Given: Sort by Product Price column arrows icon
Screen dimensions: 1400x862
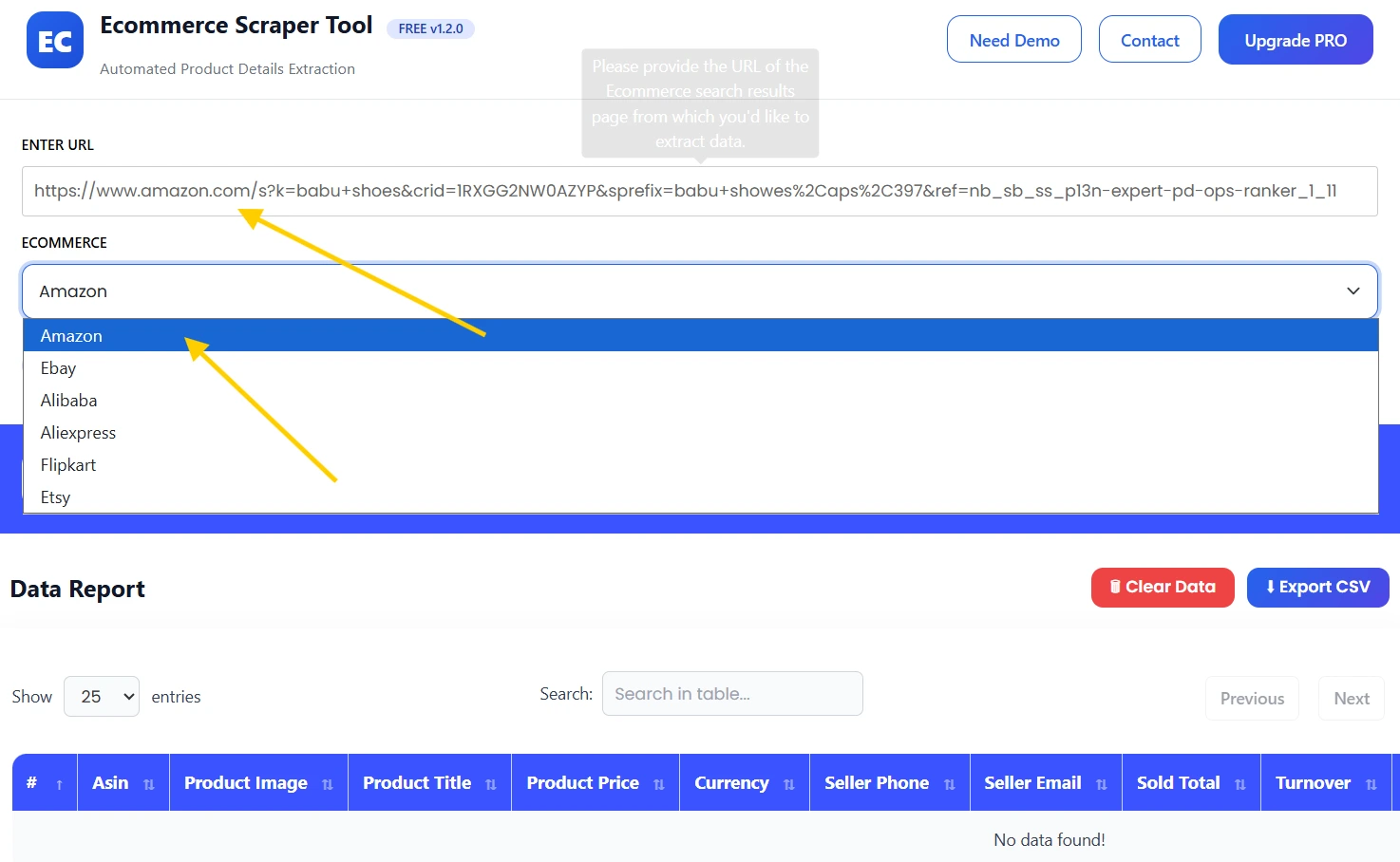Looking at the screenshot, I should point(659,784).
